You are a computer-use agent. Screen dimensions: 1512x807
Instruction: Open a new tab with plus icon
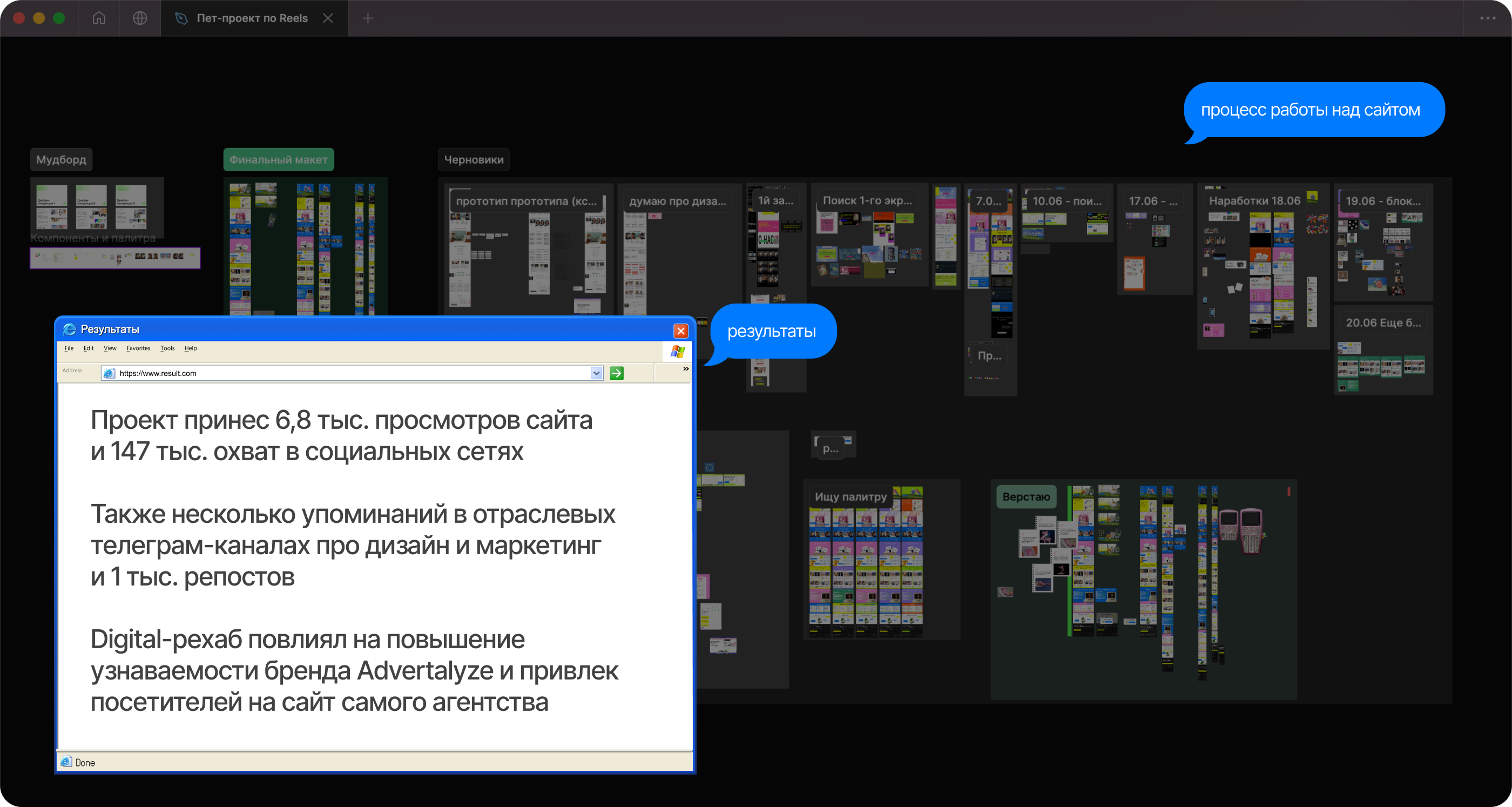tap(367, 18)
